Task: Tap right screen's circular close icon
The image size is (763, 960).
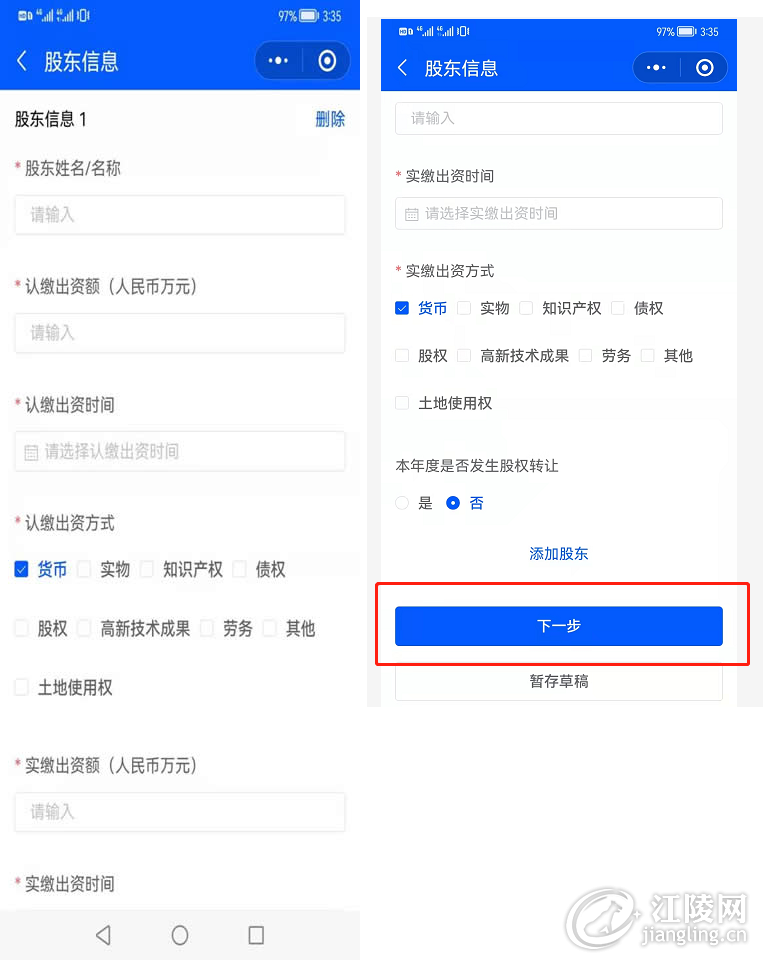Action: [x=704, y=67]
